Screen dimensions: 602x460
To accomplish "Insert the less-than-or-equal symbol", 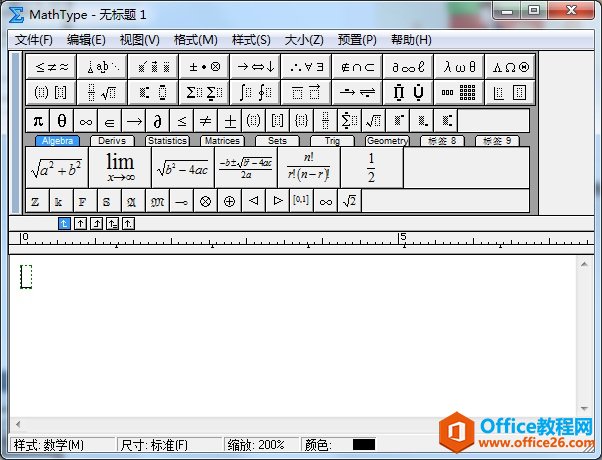I will click(x=182, y=121).
